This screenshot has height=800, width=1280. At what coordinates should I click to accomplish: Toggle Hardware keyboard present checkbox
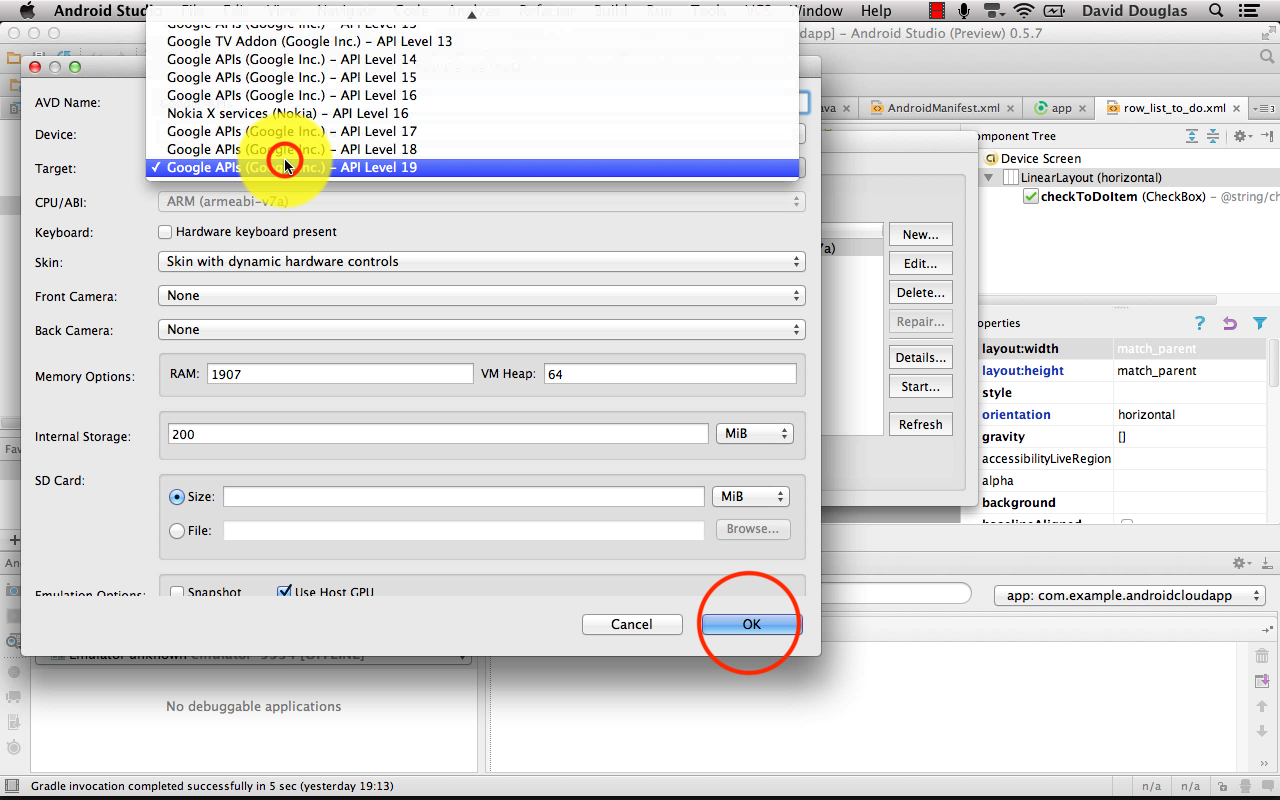[165, 232]
